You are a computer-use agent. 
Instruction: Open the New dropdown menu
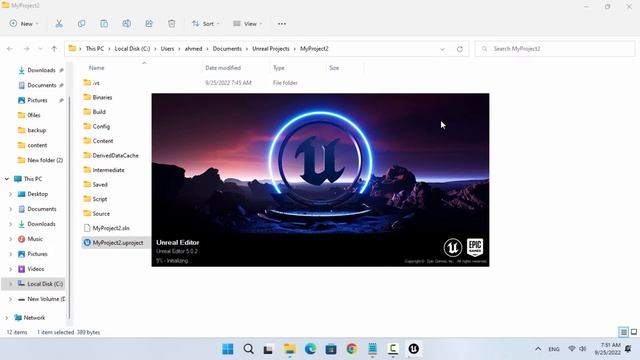[x=24, y=24]
